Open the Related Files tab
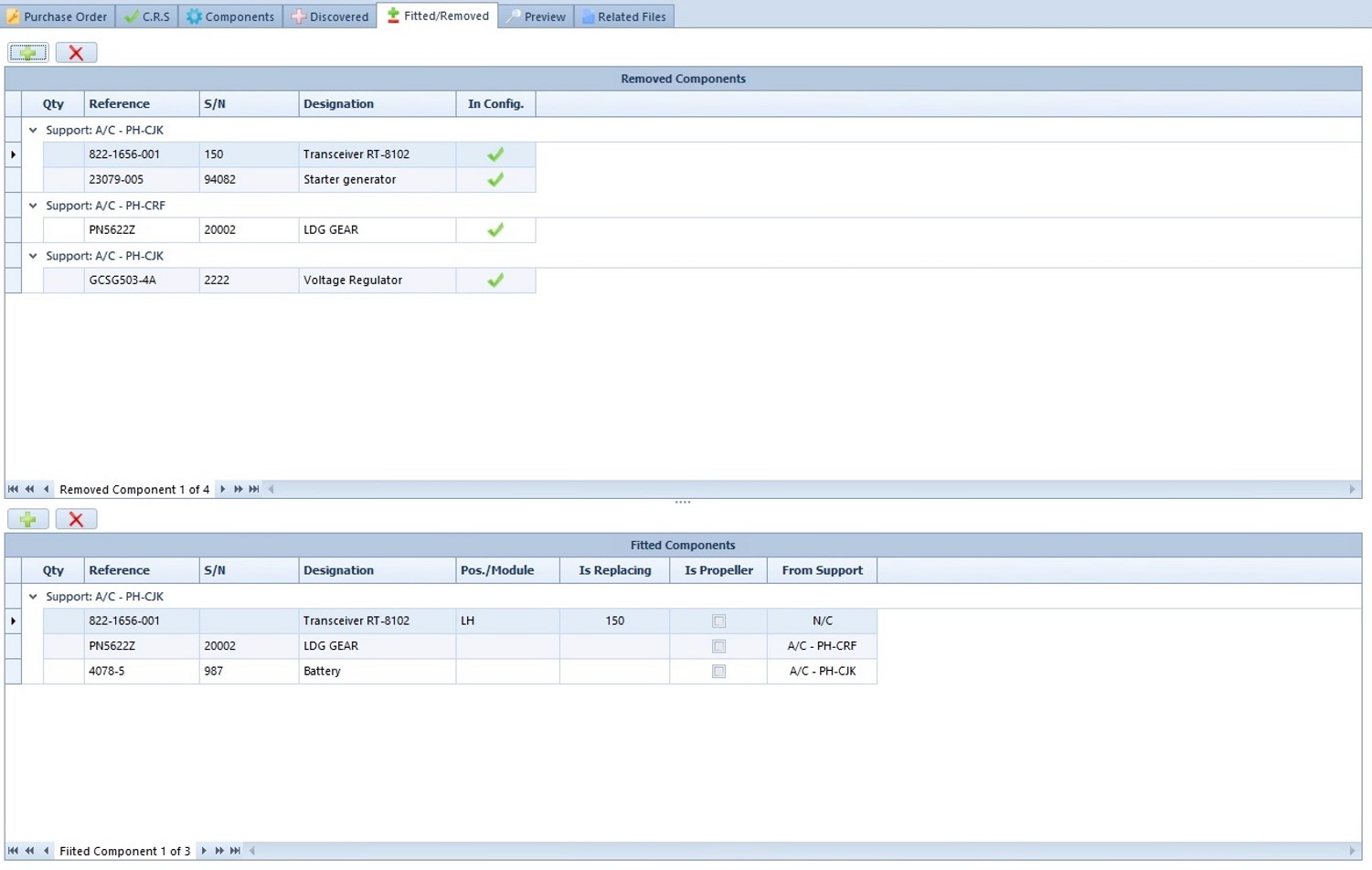 (624, 16)
